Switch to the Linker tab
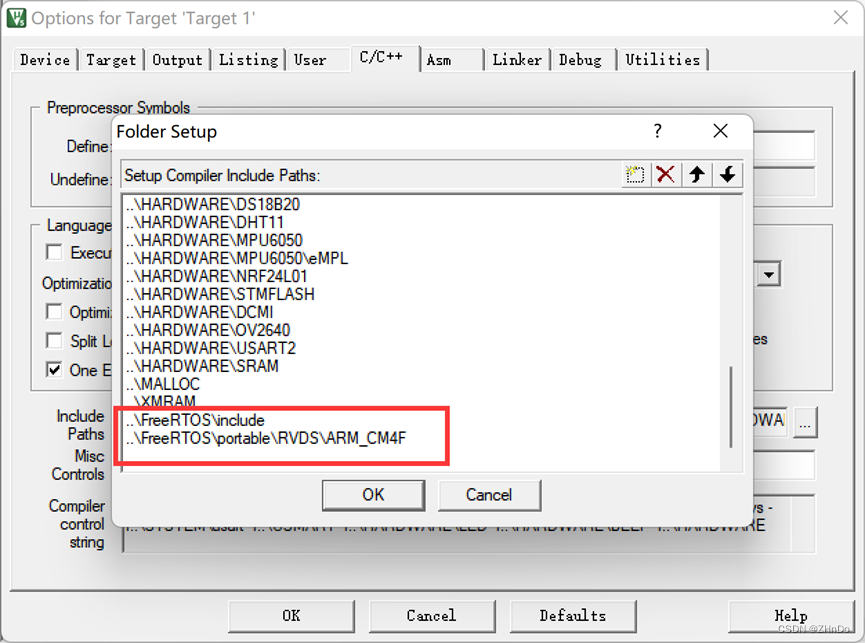Image resolution: width=865 pixels, height=643 pixels. [x=517, y=60]
